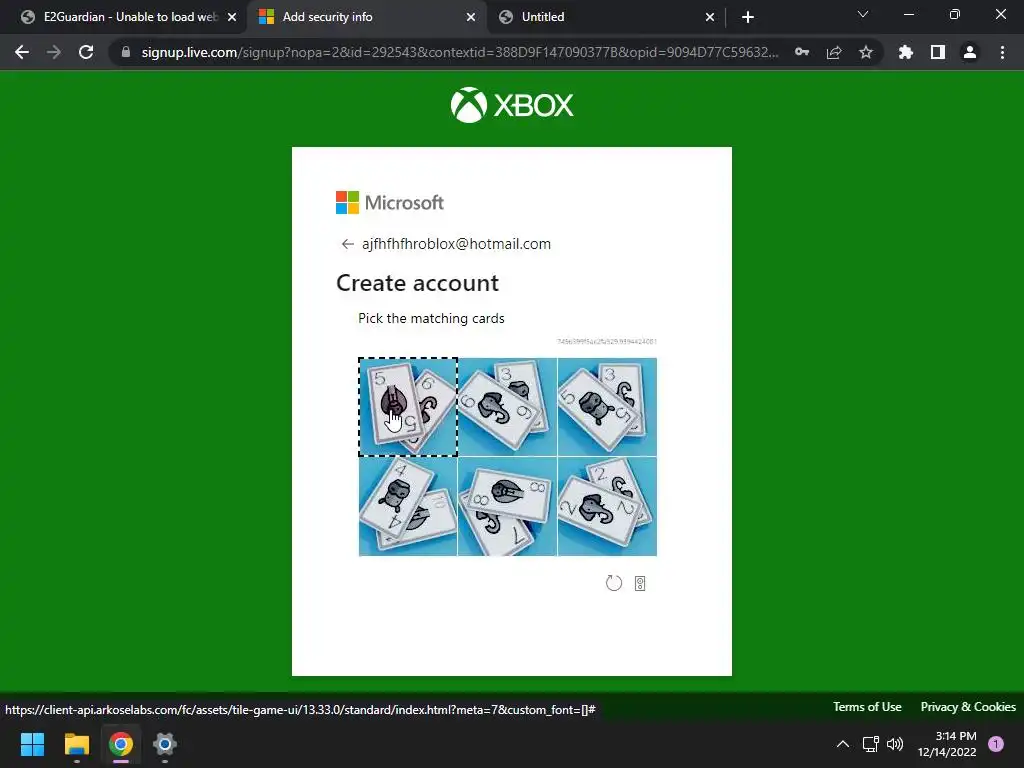Close the E2Guardian tab
The image size is (1024, 768).
(x=232, y=17)
